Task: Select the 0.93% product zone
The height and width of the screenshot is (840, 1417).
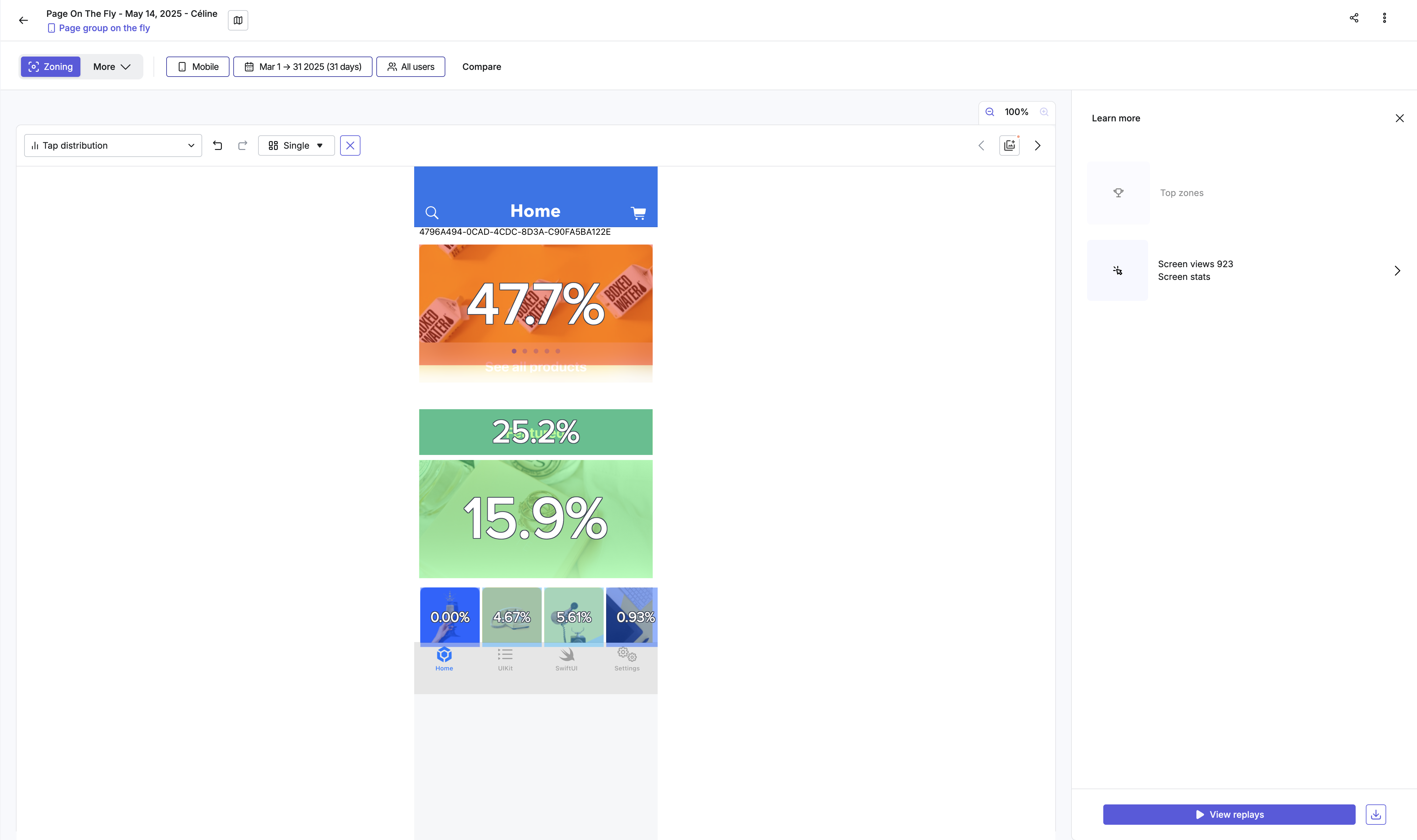Action: tap(632, 617)
